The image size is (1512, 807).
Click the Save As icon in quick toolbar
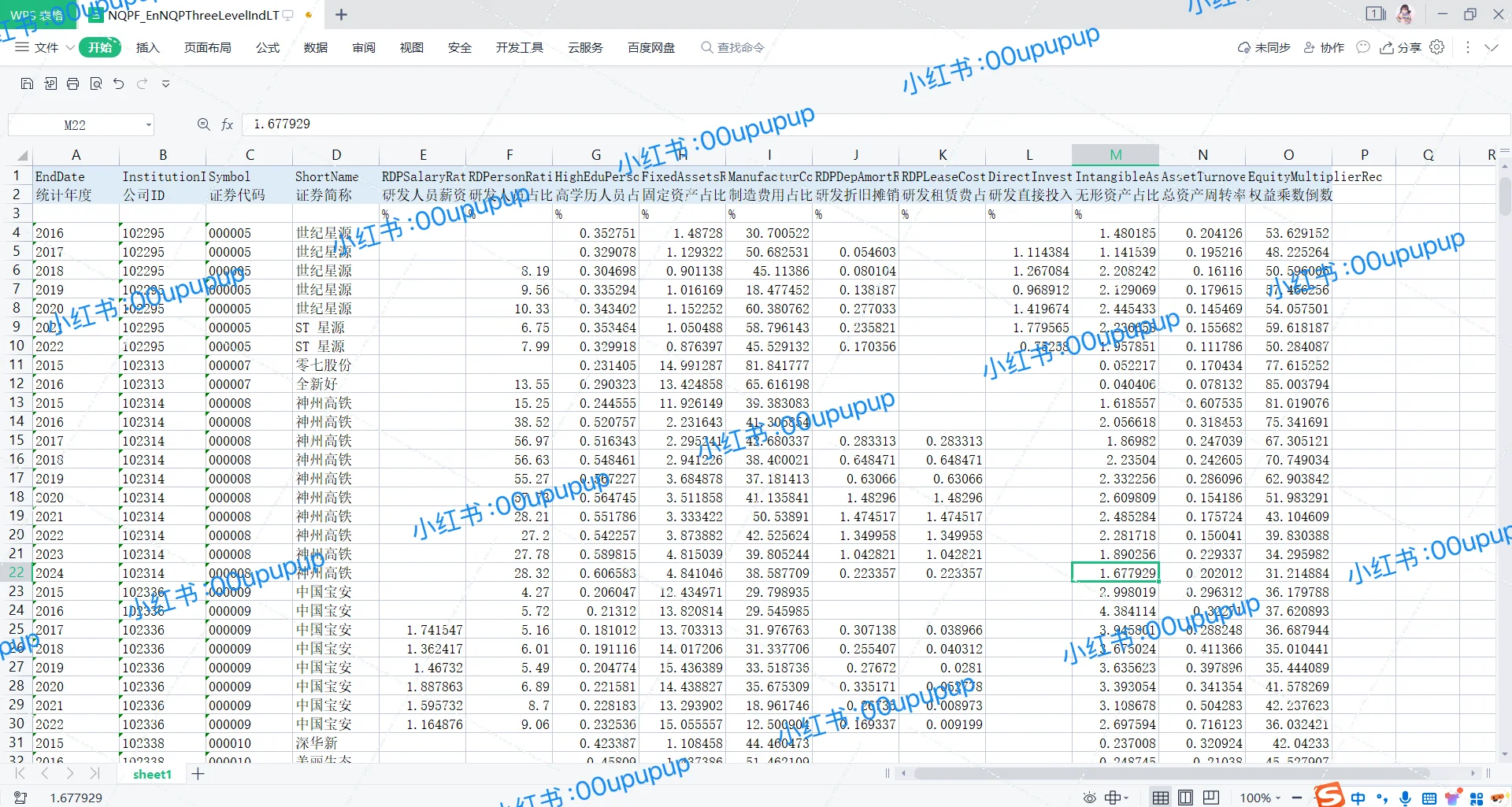click(x=50, y=83)
